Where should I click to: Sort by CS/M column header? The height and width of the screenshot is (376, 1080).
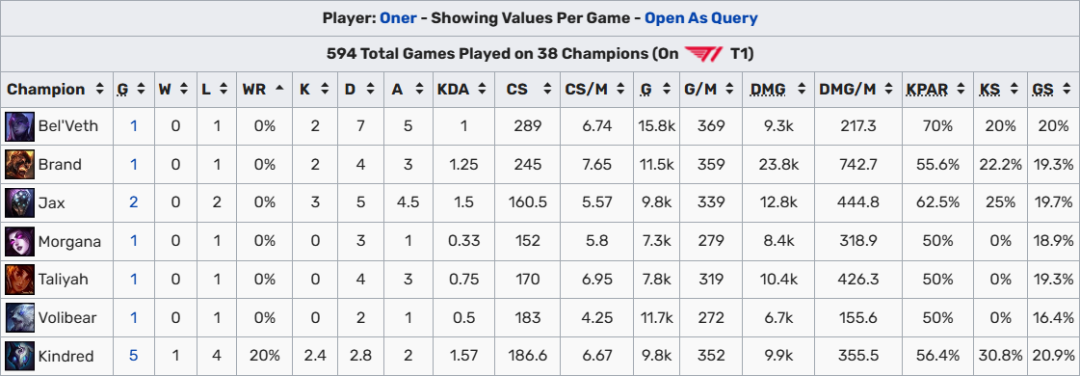click(594, 89)
